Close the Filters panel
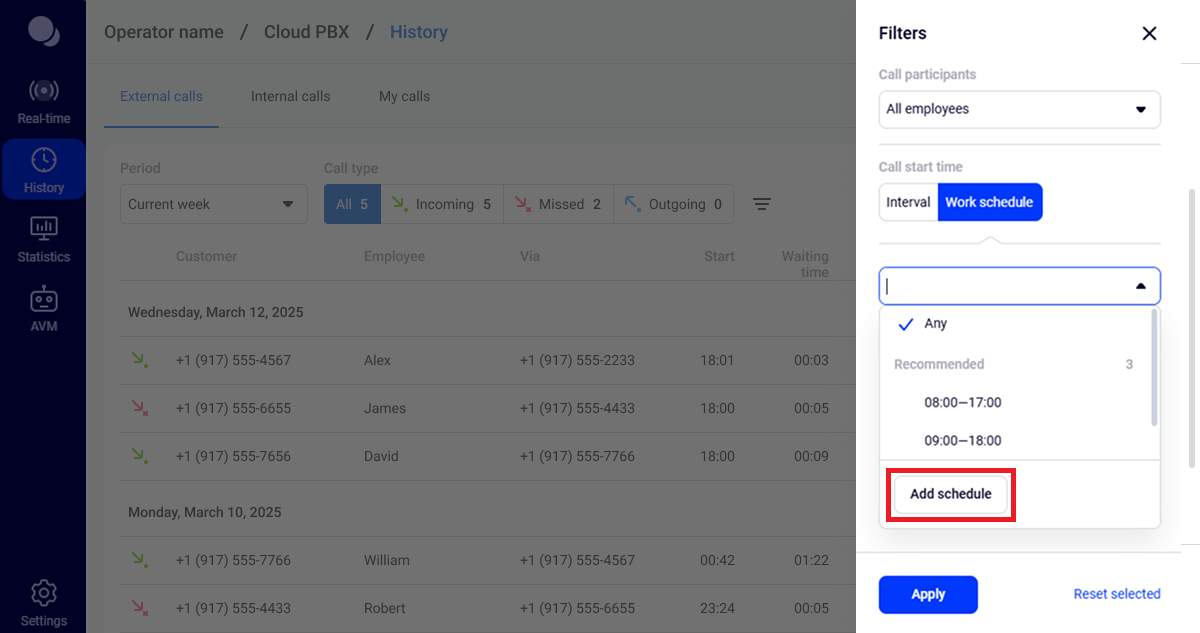This screenshot has height=633, width=1200. (1149, 33)
